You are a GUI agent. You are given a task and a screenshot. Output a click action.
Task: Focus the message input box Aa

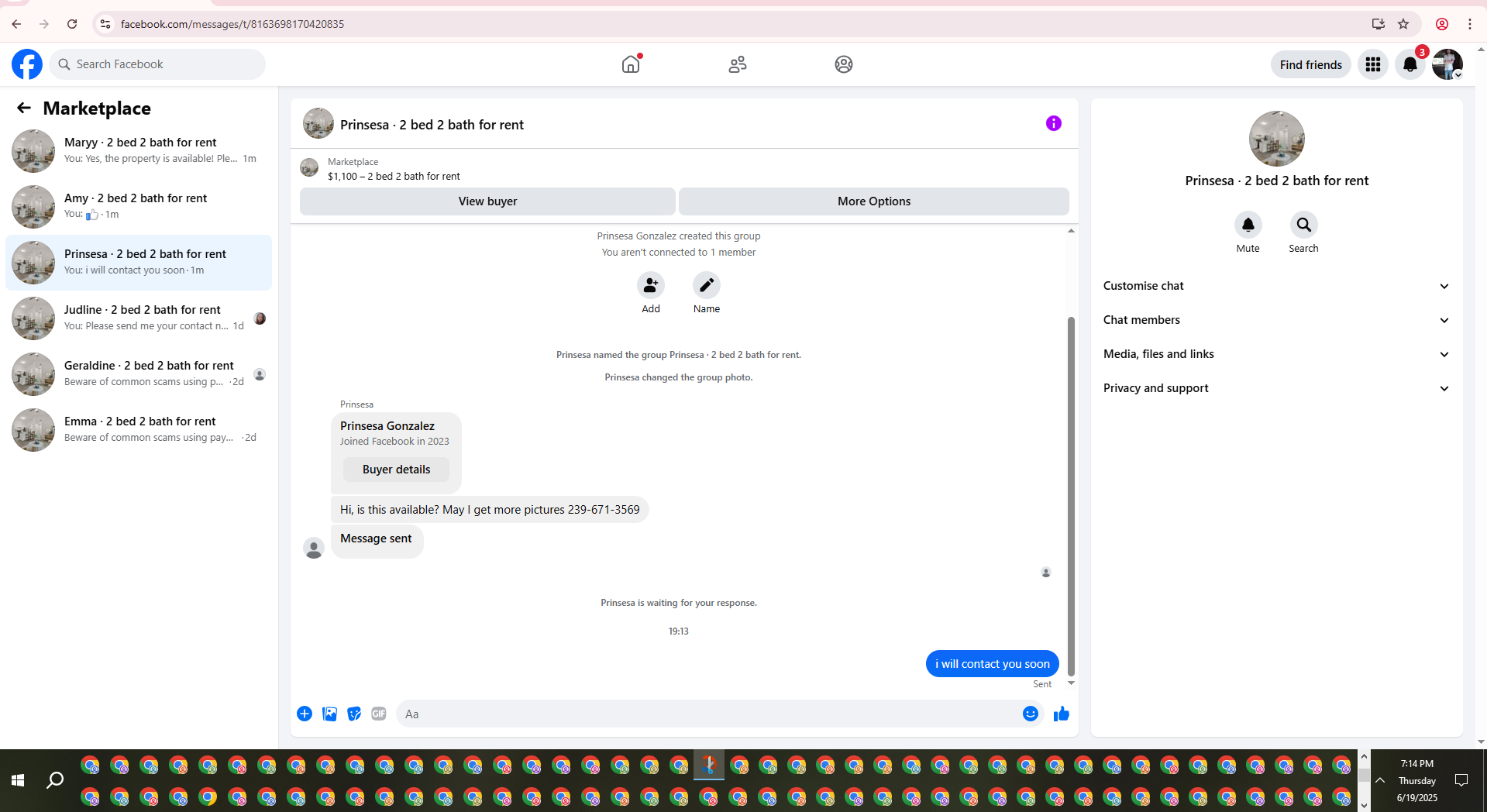pyautogui.click(x=709, y=714)
